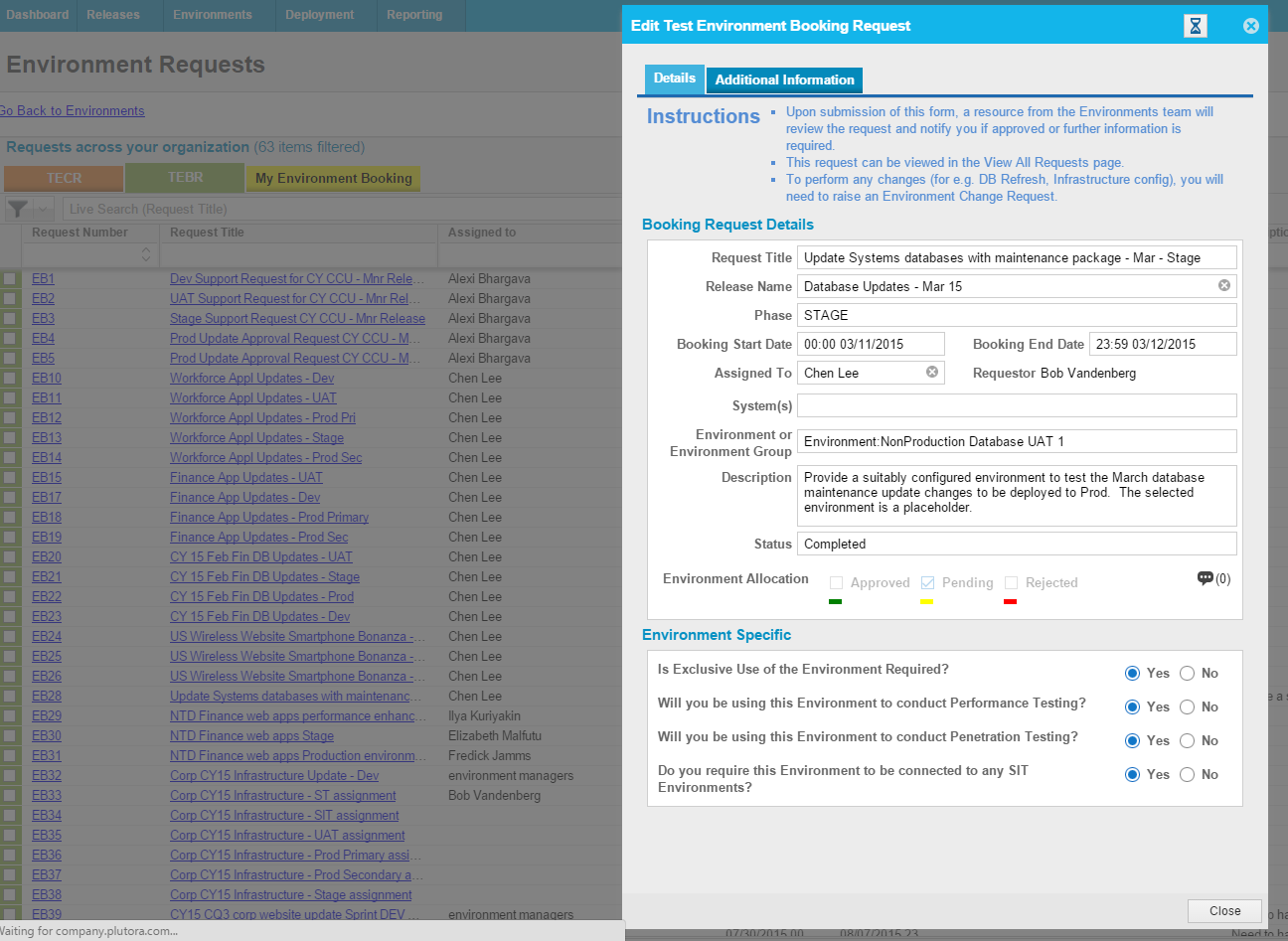Select the TEBR tab
The height and width of the screenshot is (941, 1288).
pyautogui.click(x=185, y=177)
